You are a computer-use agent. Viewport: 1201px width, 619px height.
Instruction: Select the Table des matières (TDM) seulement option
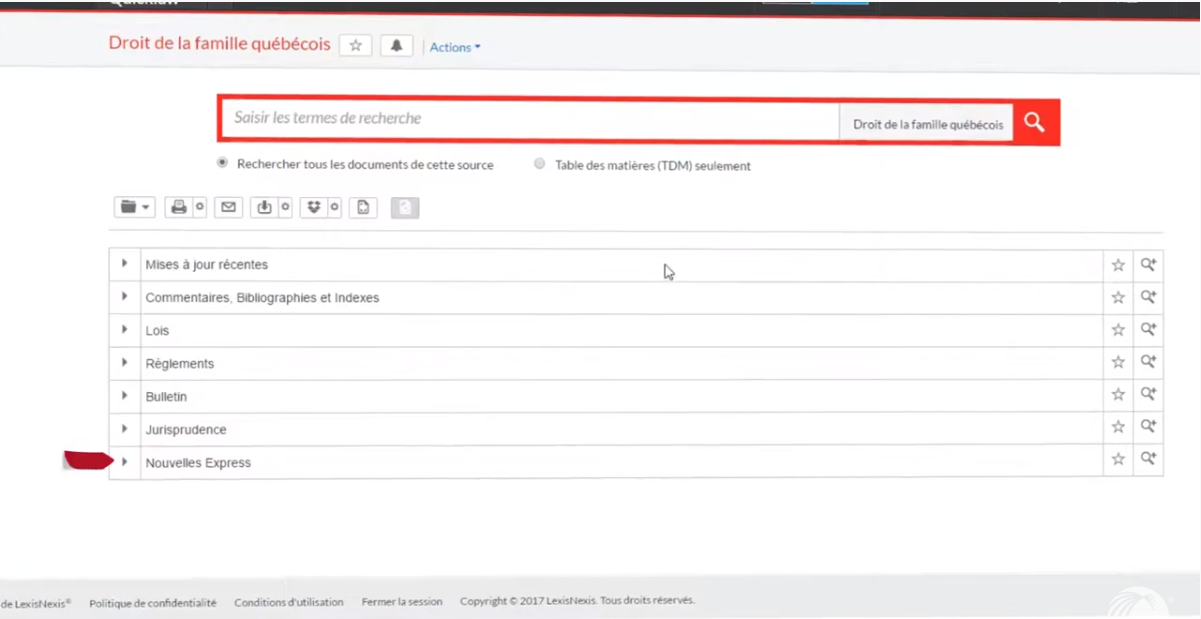pyautogui.click(x=539, y=163)
